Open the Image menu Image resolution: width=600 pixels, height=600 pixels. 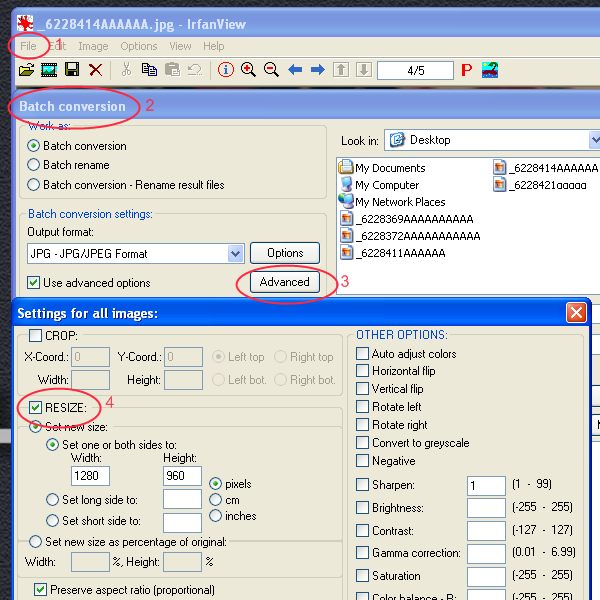[93, 46]
